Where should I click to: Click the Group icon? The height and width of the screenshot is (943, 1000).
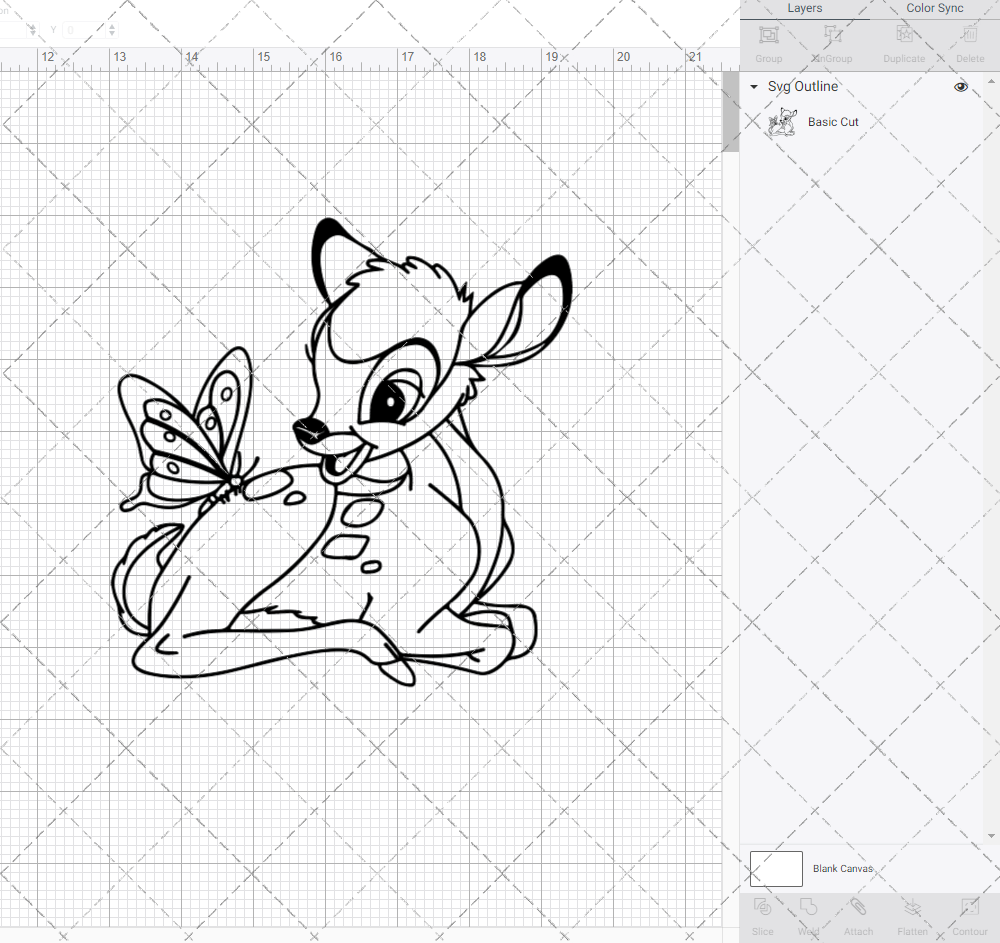coord(768,40)
